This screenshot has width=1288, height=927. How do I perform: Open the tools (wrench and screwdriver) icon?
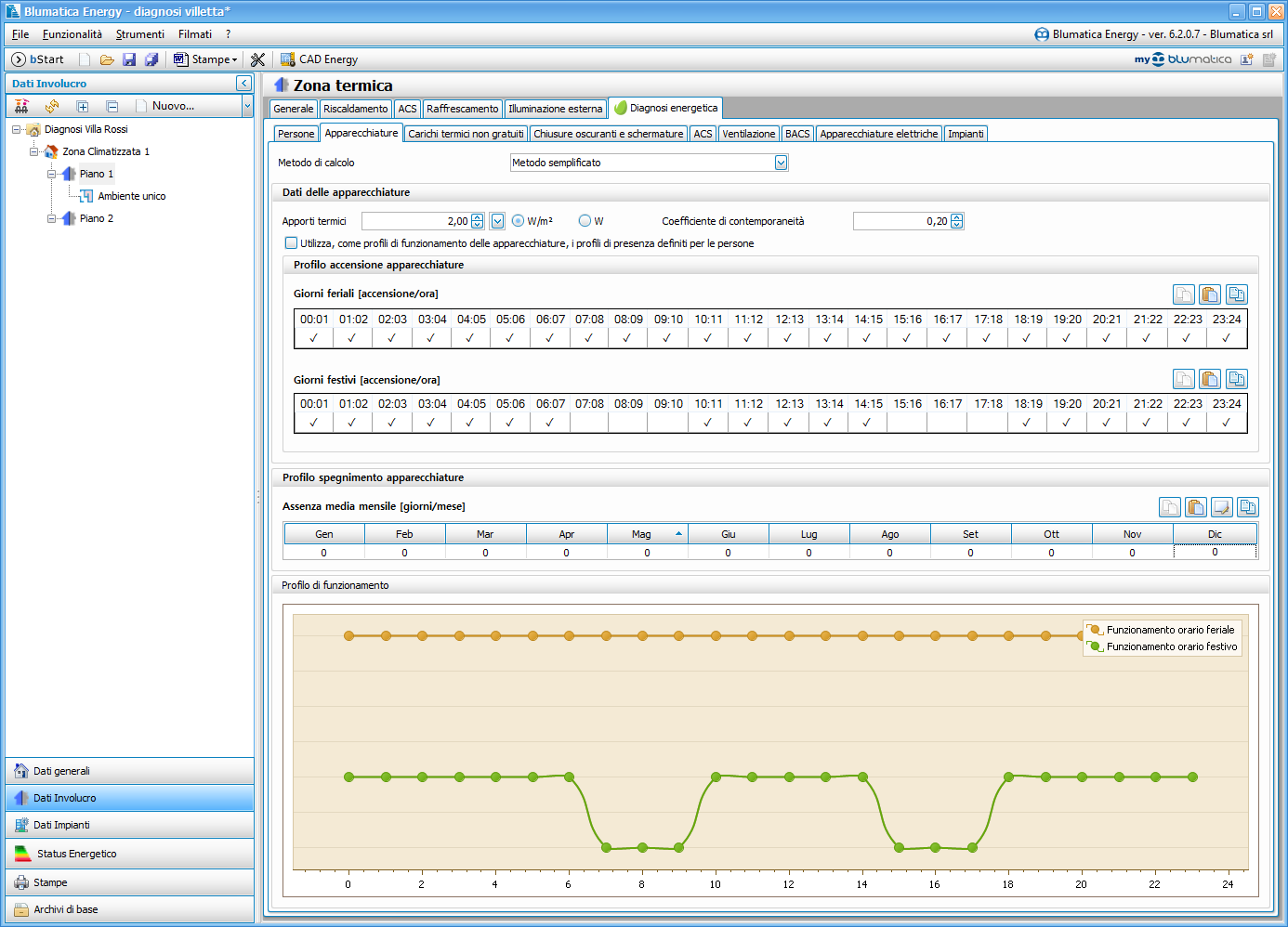click(258, 59)
